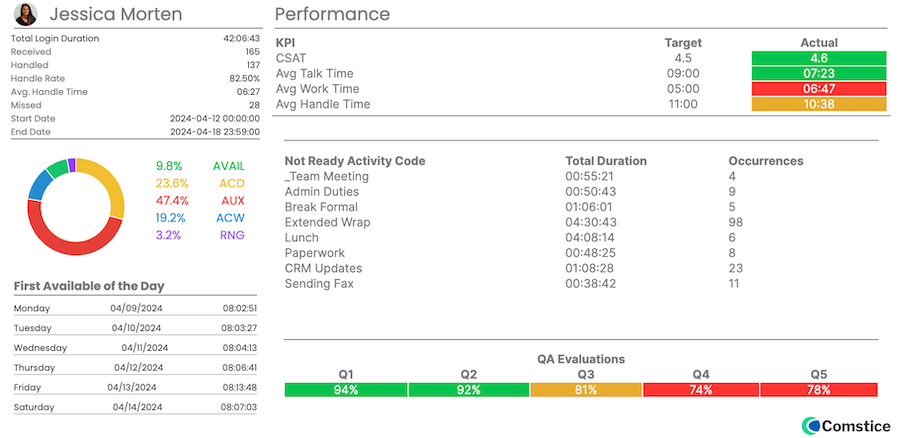Image resolution: width=900 pixels, height=438 pixels.
Task: Click Jessica Morten's profile avatar
Action: pos(27,14)
